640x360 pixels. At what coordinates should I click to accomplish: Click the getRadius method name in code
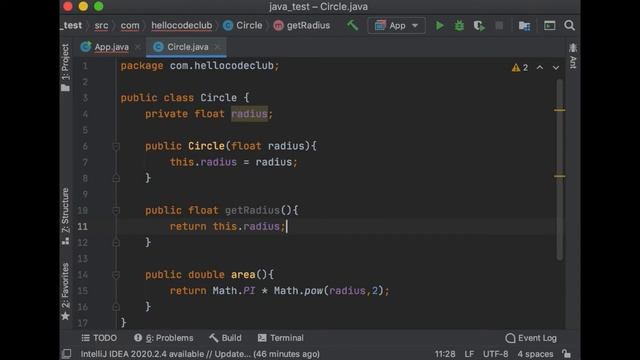pos(252,210)
